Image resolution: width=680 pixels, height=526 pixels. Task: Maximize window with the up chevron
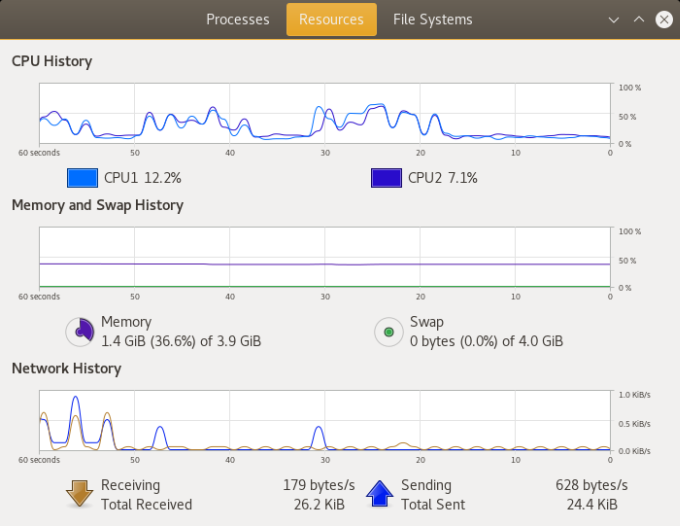(639, 19)
